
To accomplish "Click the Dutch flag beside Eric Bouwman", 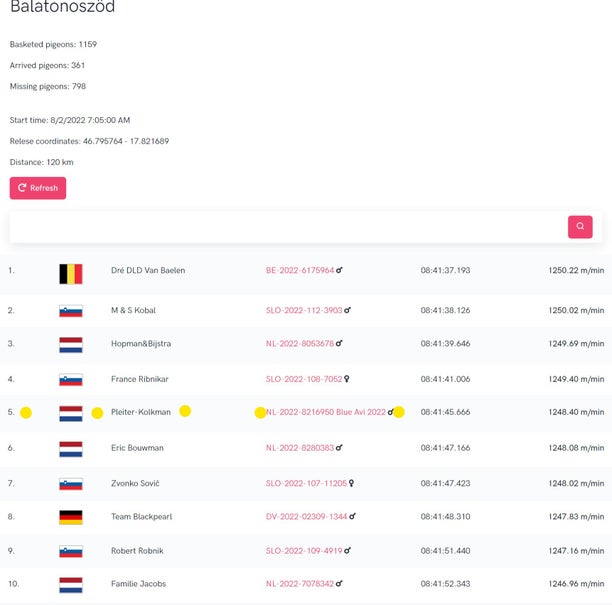I will click(71, 449).
